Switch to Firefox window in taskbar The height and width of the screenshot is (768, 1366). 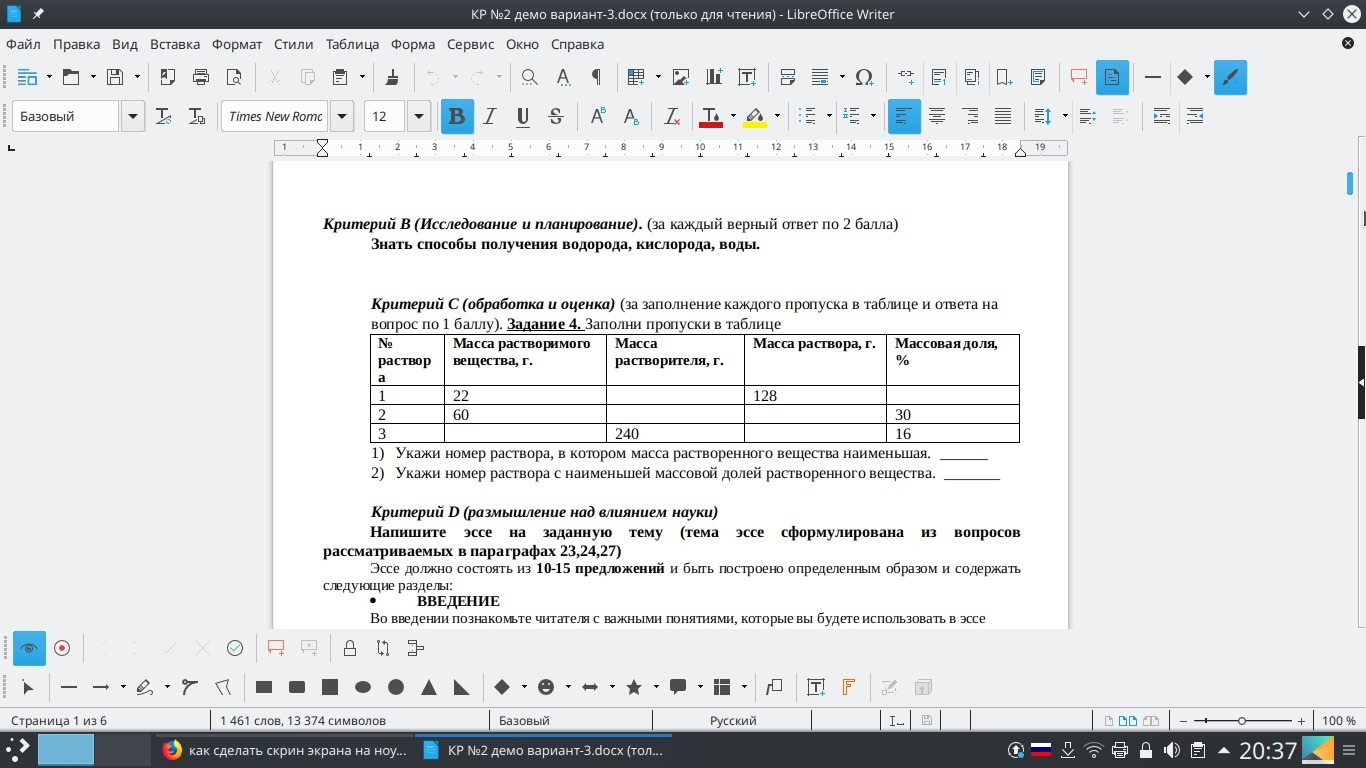pyautogui.click(x=284, y=750)
